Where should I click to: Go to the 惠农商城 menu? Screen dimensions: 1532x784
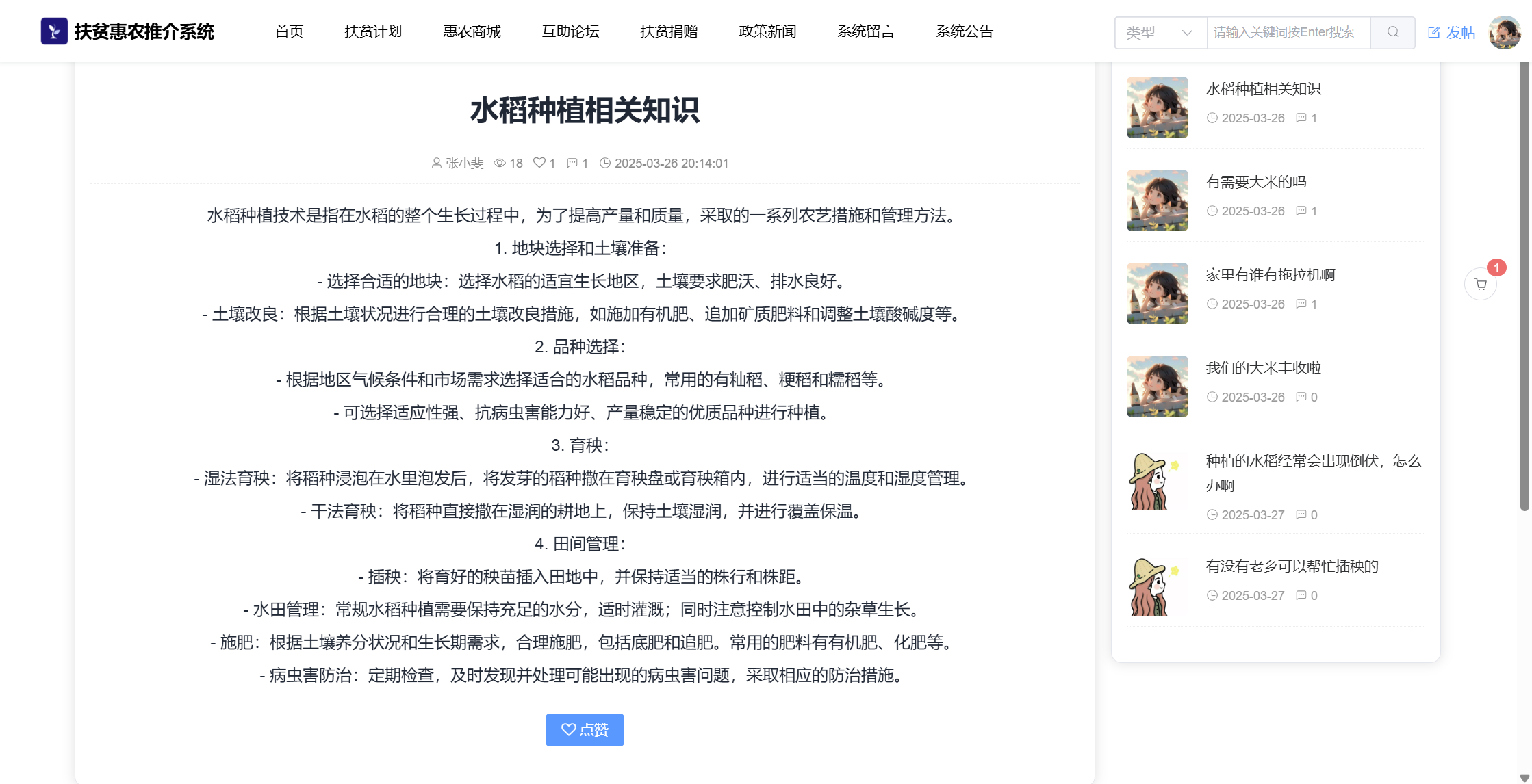pyautogui.click(x=472, y=31)
